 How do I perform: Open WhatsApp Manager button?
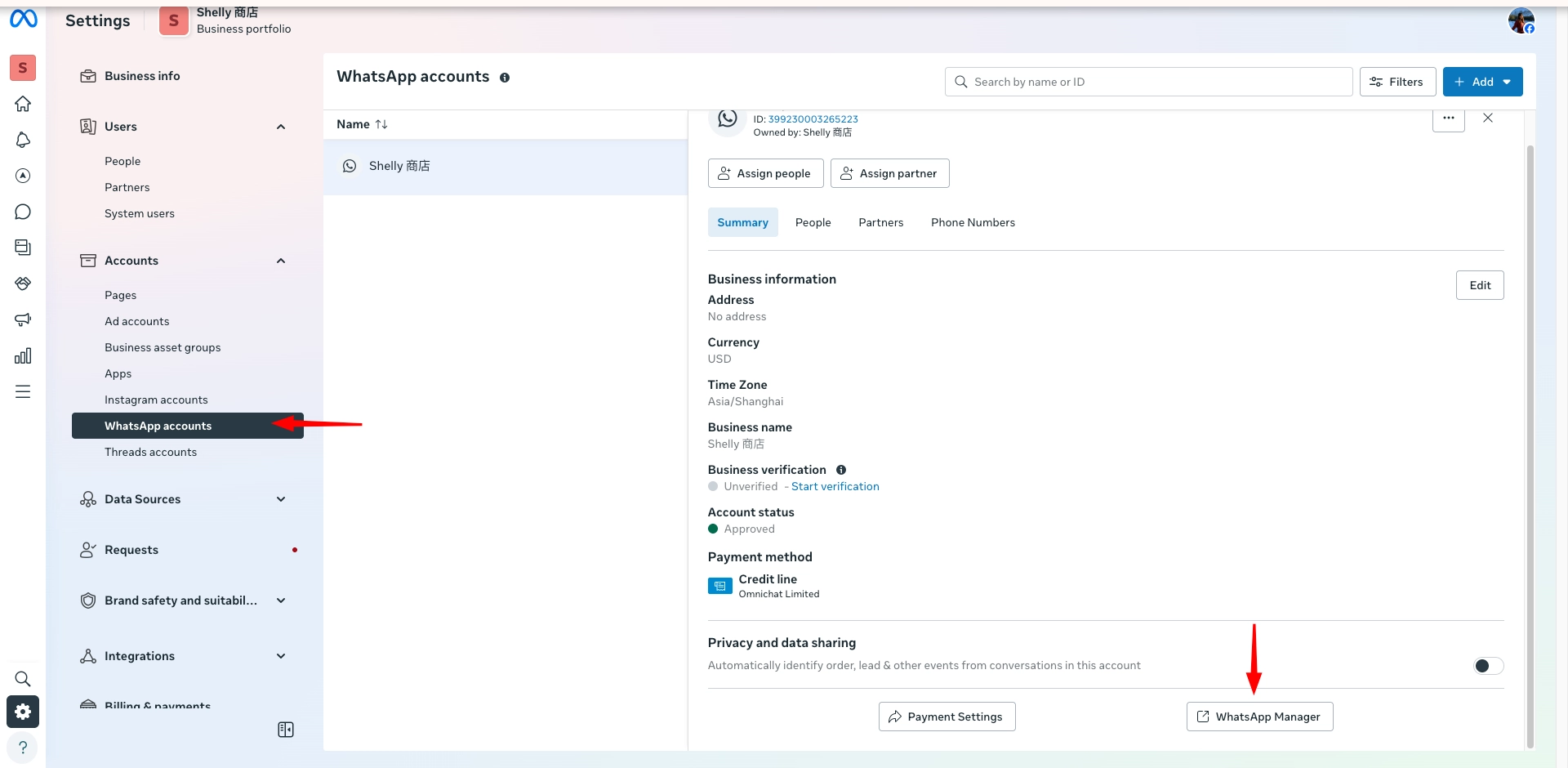click(1258, 717)
